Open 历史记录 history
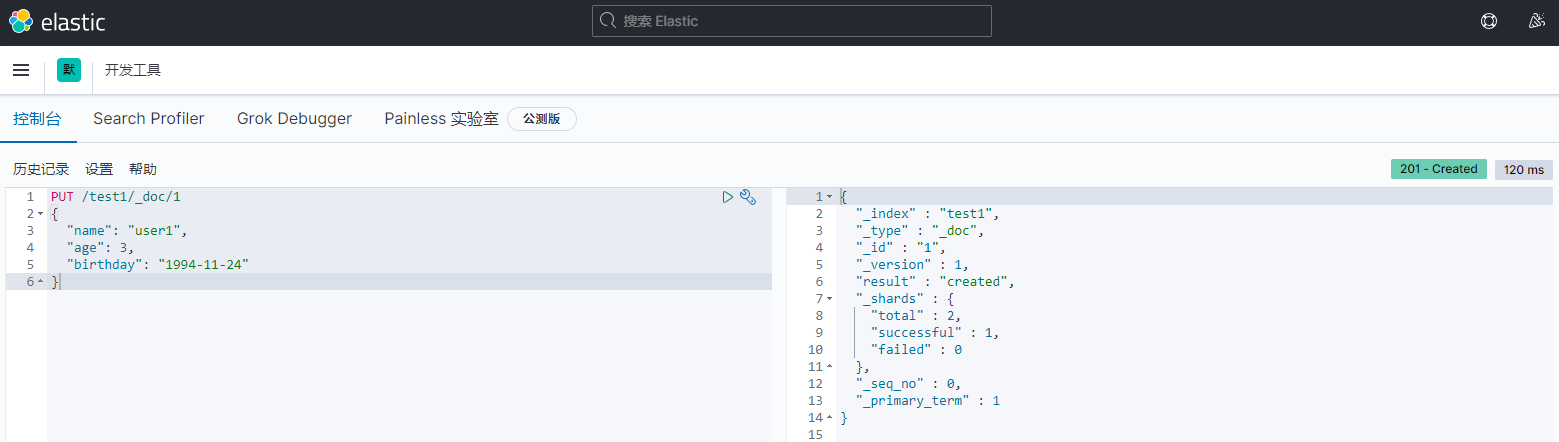Image resolution: width=1559 pixels, height=442 pixels. click(41, 169)
